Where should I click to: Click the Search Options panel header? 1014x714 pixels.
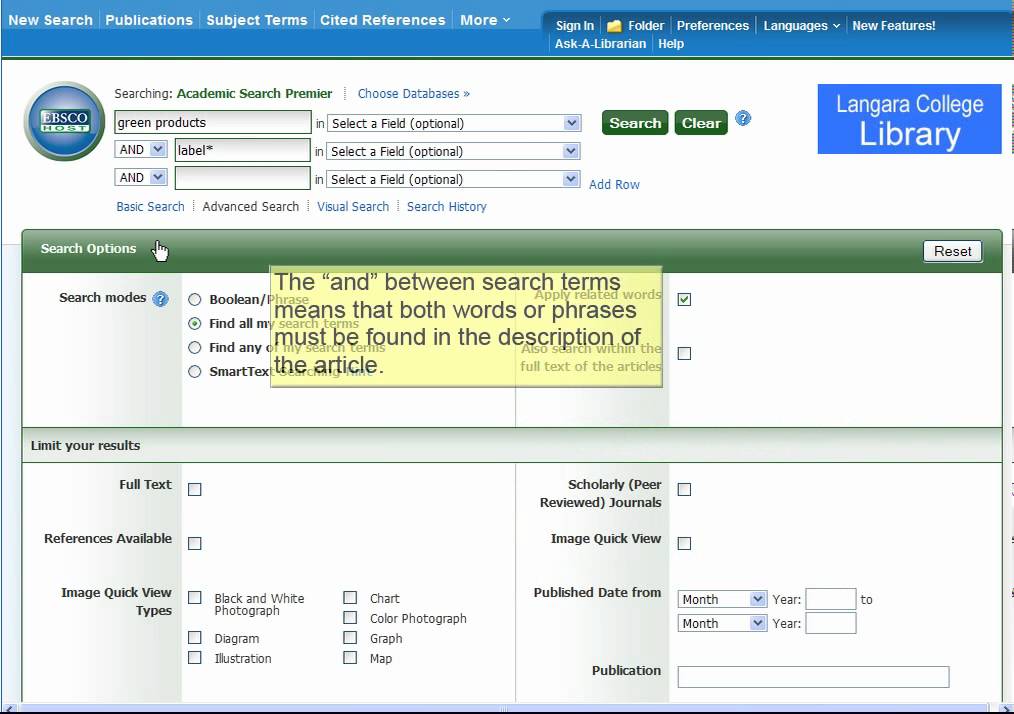tap(512, 250)
